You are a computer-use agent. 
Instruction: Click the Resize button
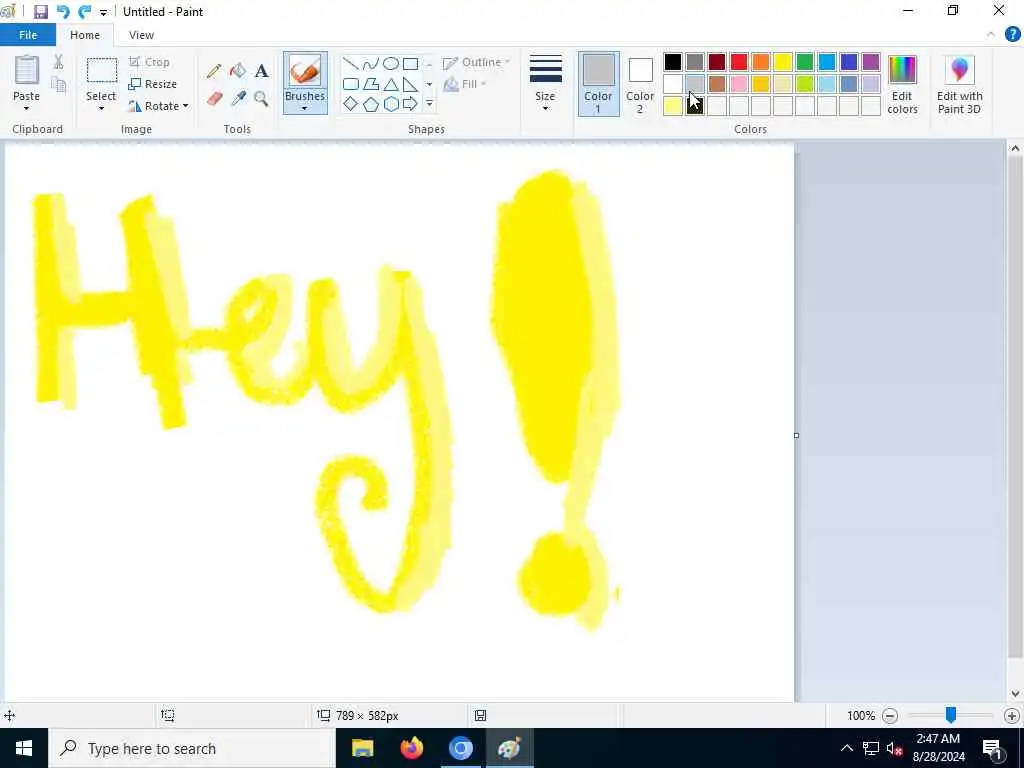click(x=153, y=84)
